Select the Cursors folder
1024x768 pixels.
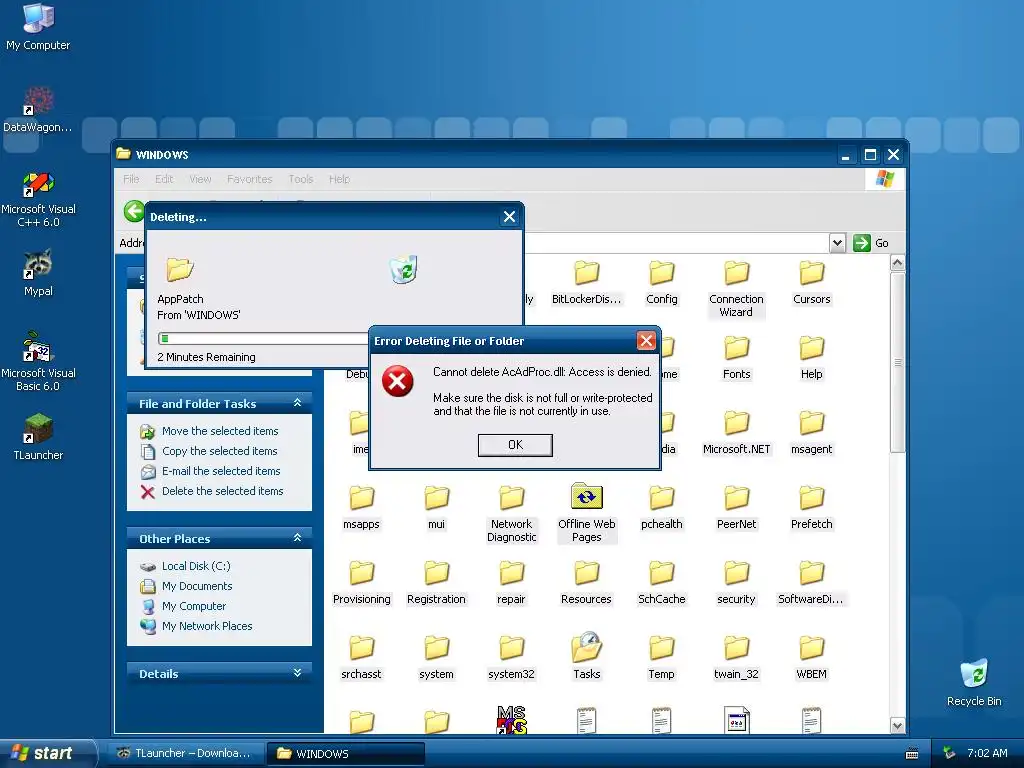(812, 283)
